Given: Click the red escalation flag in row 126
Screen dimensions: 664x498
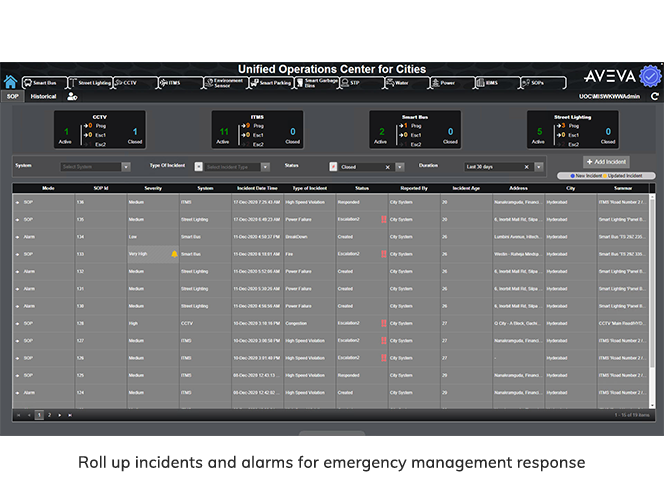Looking at the screenshot, I should [384, 358].
